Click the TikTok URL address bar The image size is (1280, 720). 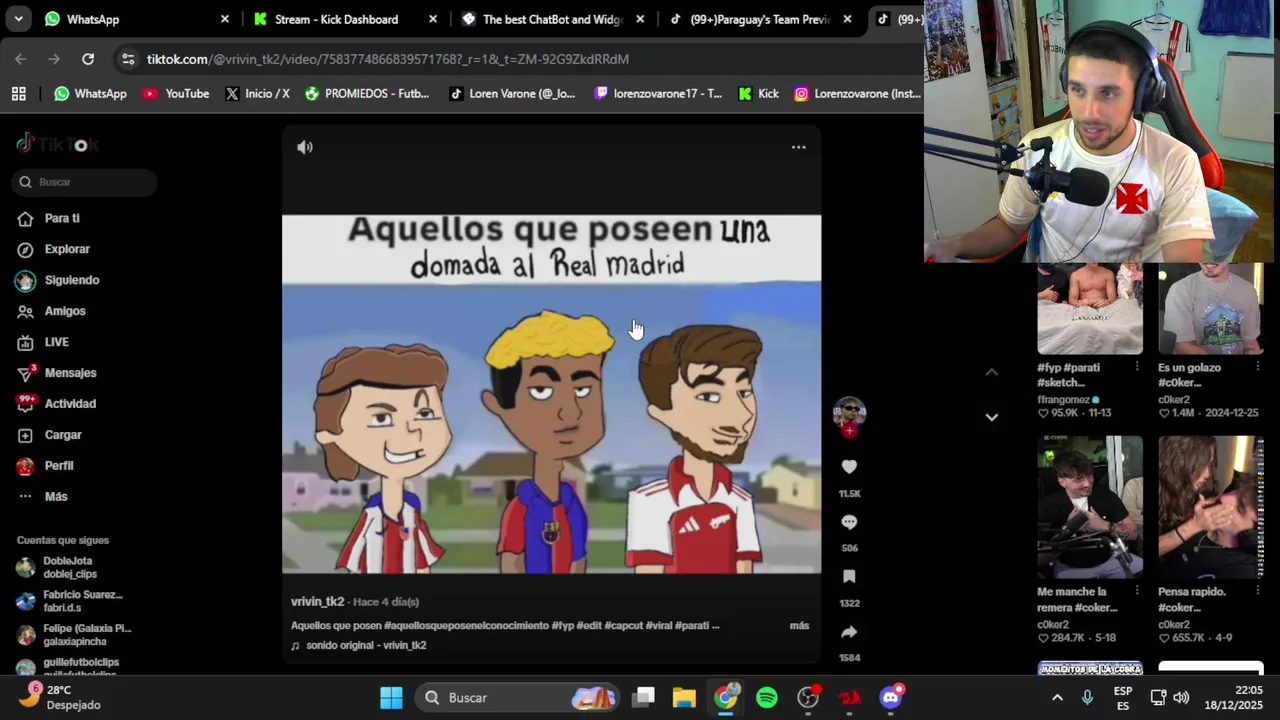click(x=388, y=59)
